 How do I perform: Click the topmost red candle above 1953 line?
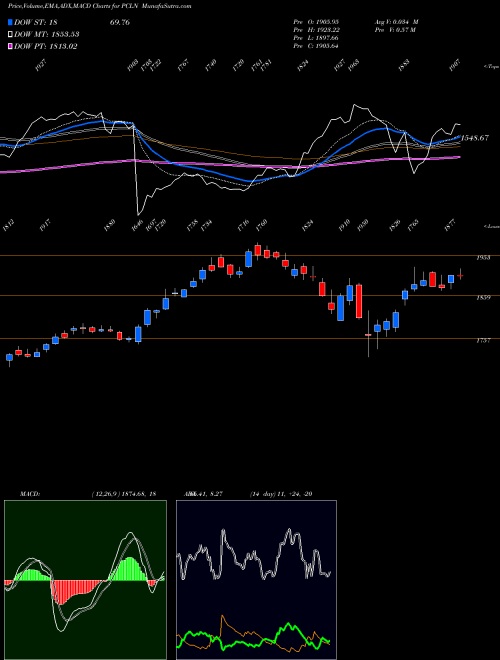coord(258,250)
